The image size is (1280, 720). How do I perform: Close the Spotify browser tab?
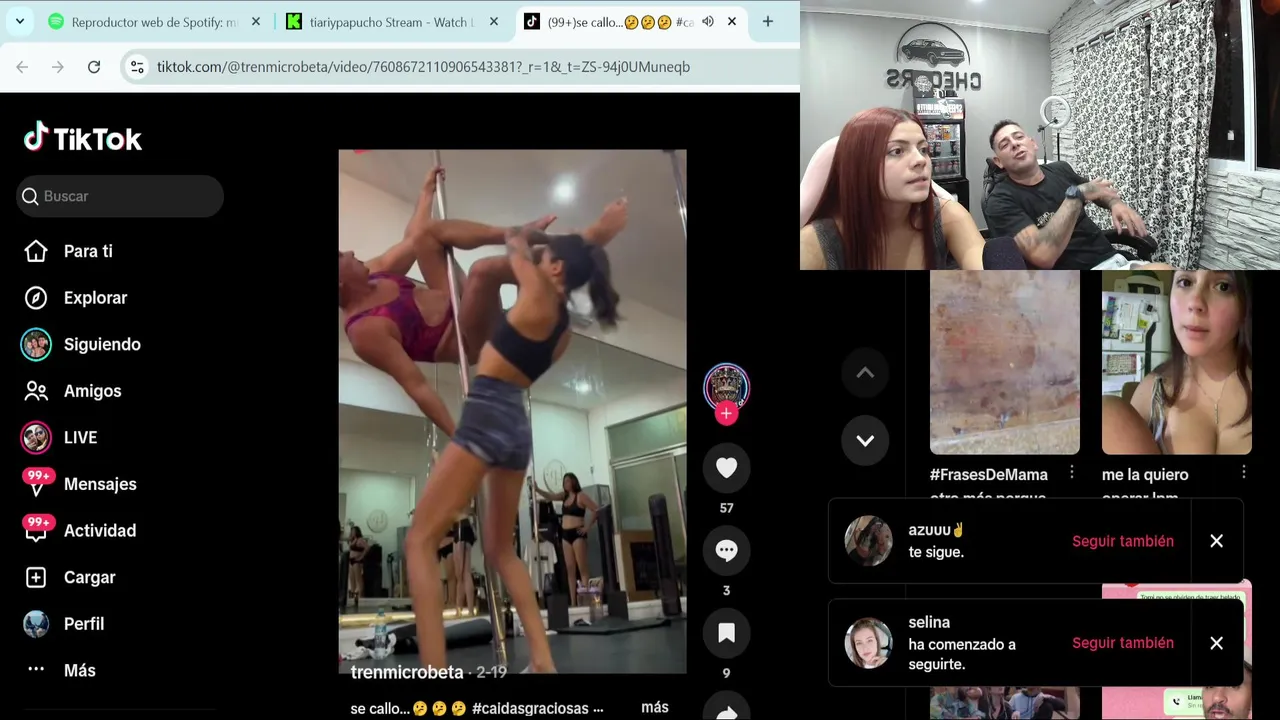click(256, 21)
